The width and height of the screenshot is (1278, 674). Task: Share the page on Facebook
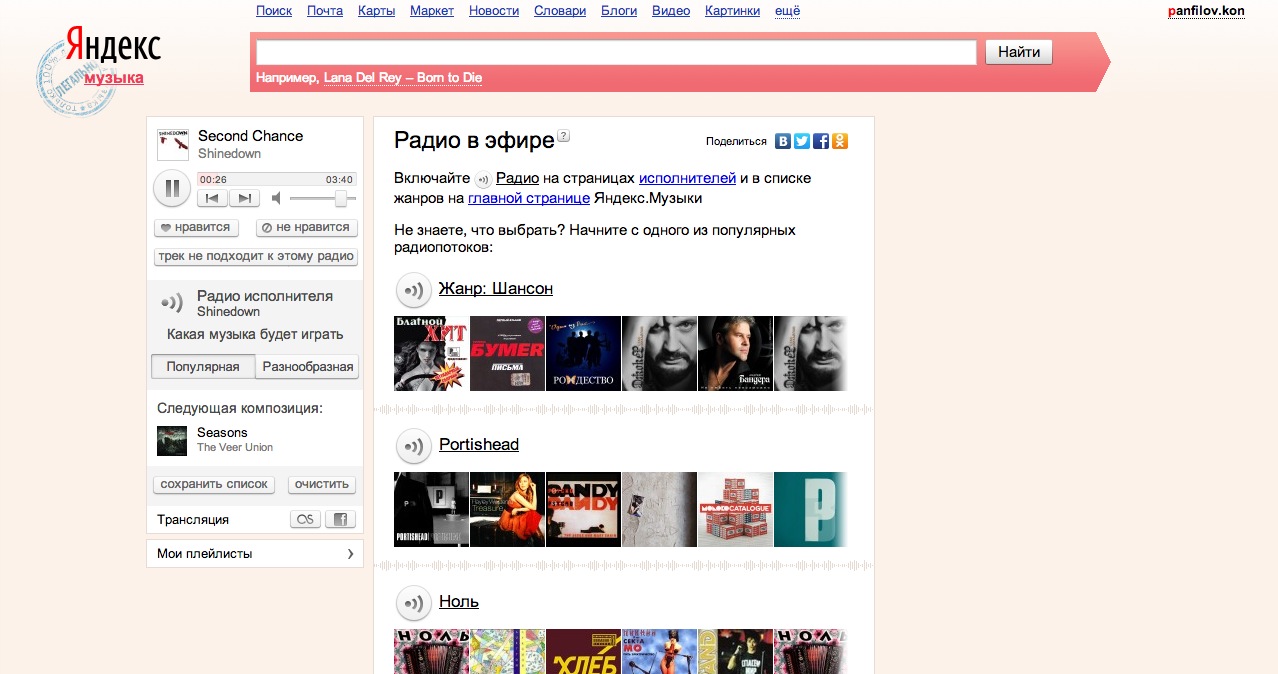click(x=821, y=142)
